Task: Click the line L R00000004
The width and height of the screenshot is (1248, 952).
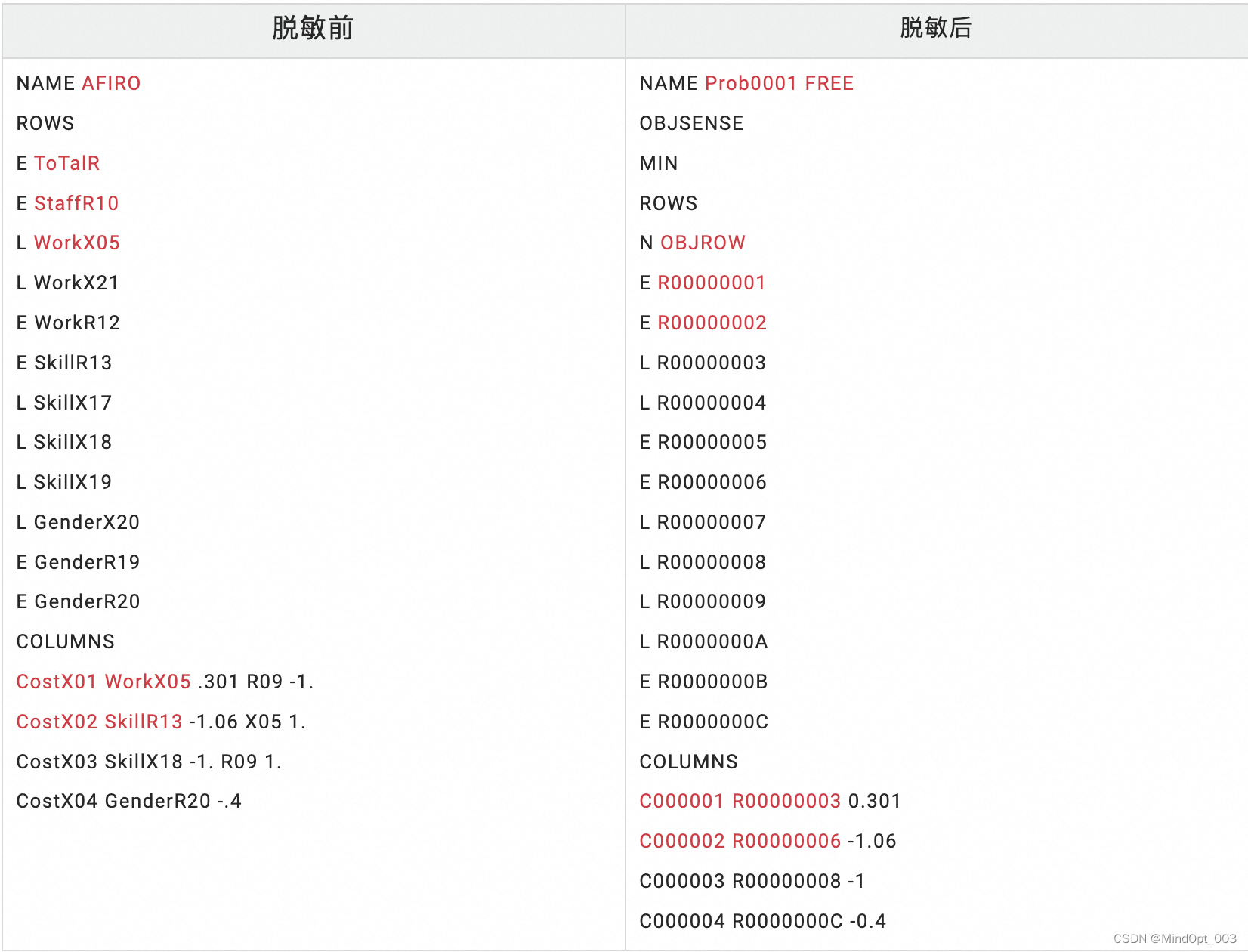Action: (x=703, y=403)
